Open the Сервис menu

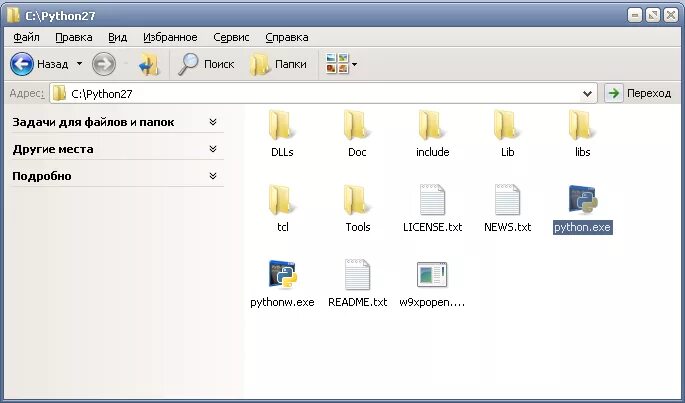[231, 37]
